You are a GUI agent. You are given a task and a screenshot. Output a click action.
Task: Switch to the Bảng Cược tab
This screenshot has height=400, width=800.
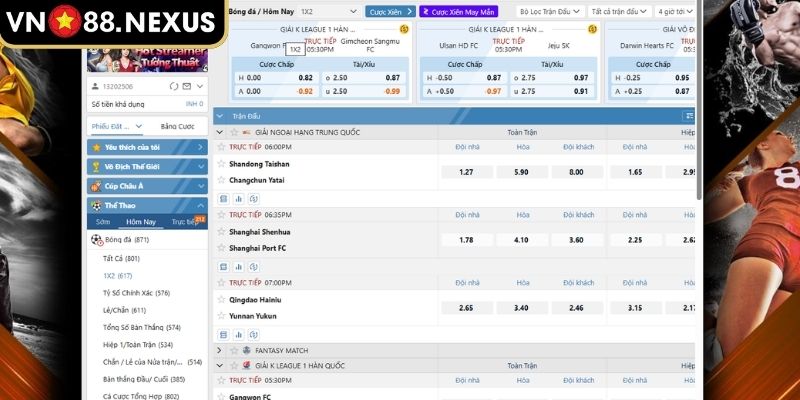pyautogui.click(x=177, y=126)
